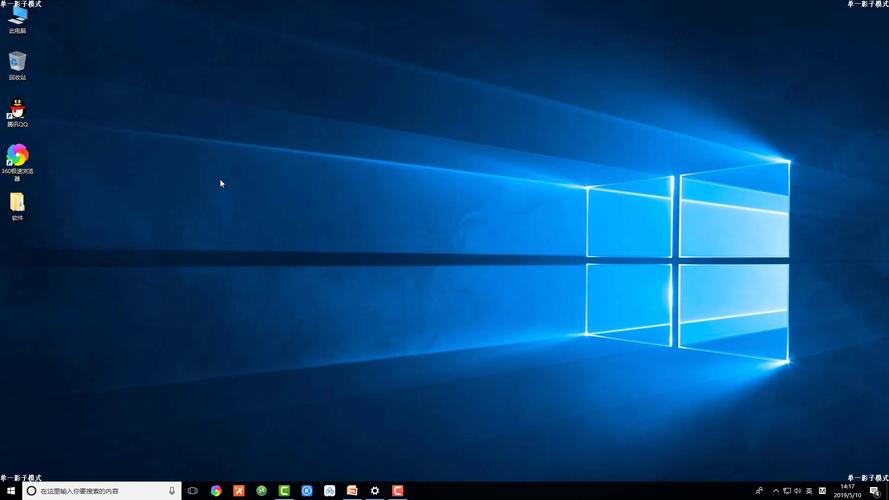Launch the blue circular K taskbar app
The width and height of the screenshot is (889, 500).
click(307, 491)
